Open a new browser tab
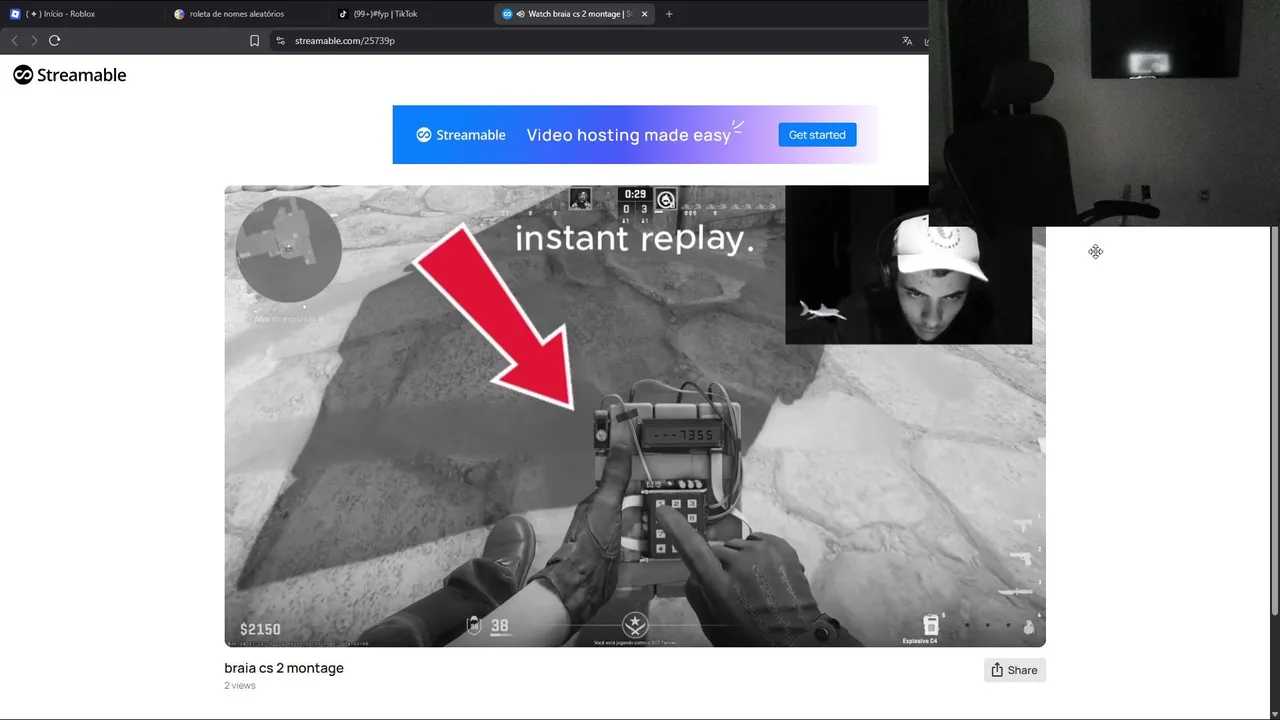Image resolution: width=1280 pixels, height=720 pixels. click(x=669, y=14)
